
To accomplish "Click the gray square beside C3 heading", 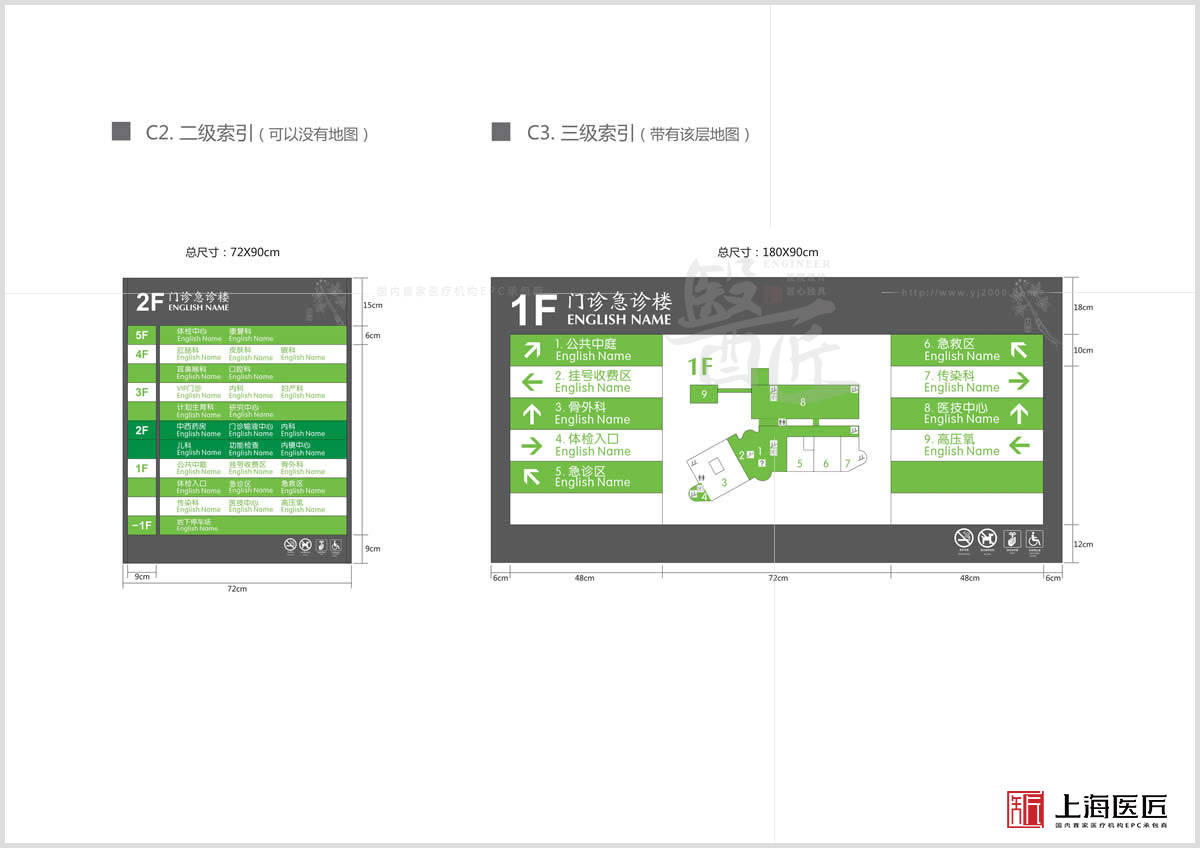I will click(x=501, y=132).
